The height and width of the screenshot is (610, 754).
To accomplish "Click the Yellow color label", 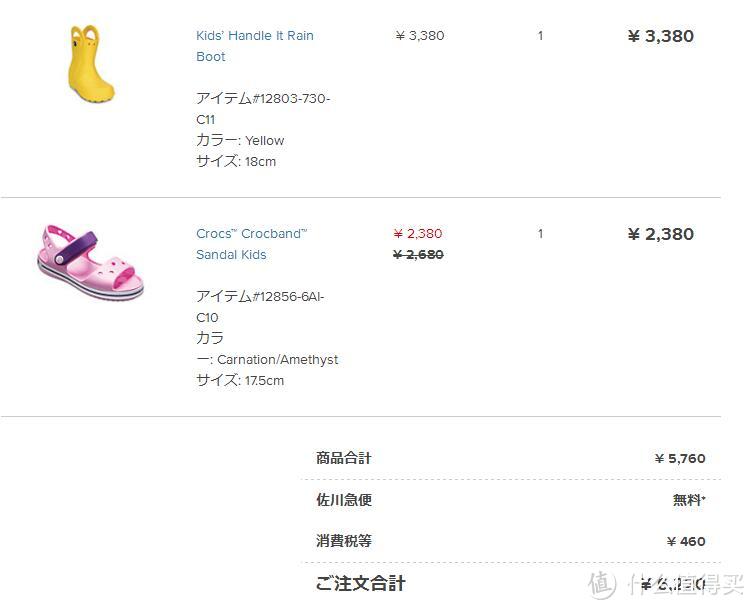I will pyautogui.click(x=240, y=140).
